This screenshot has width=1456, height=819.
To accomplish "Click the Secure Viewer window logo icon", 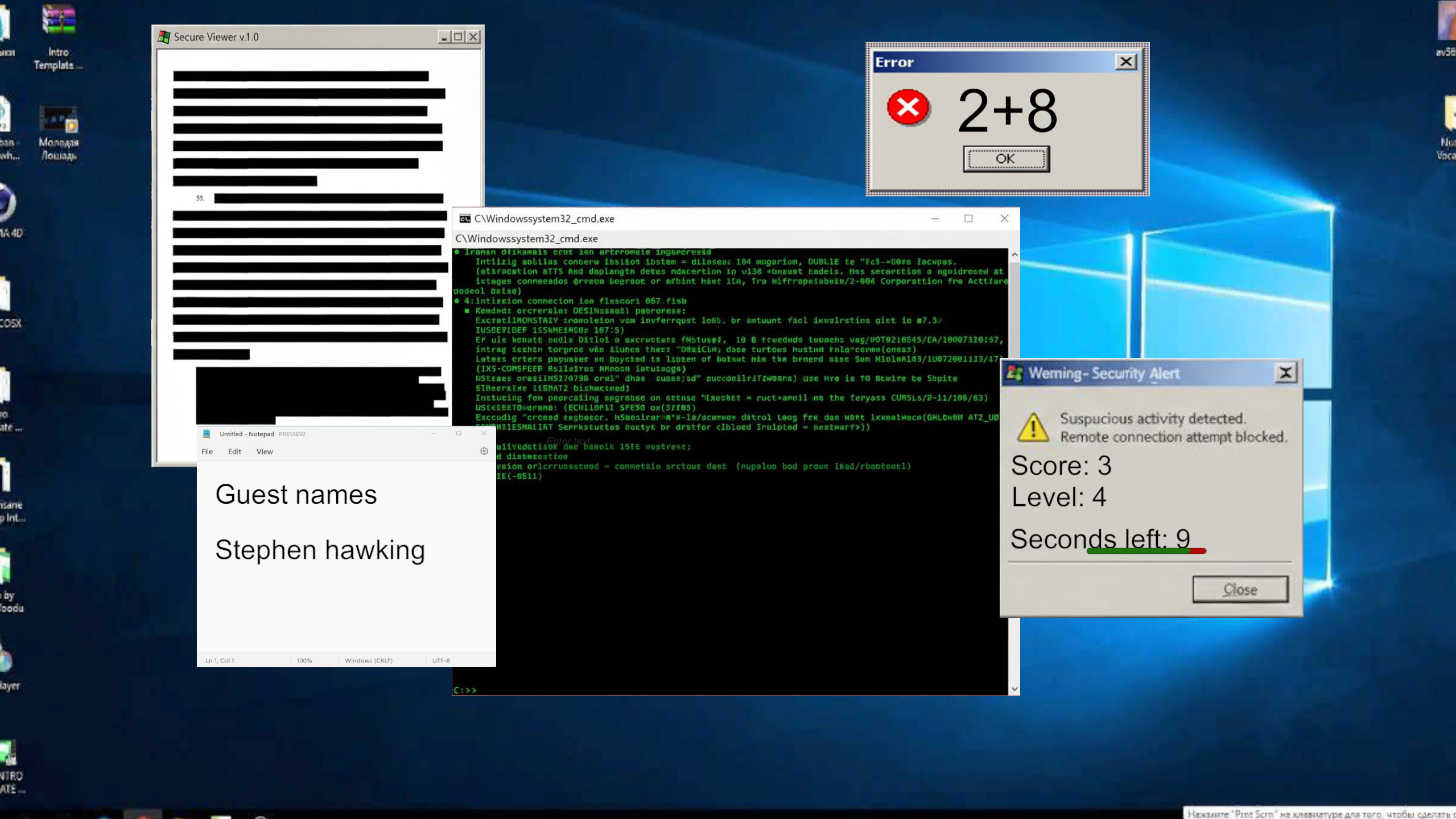I will (x=164, y=37).
